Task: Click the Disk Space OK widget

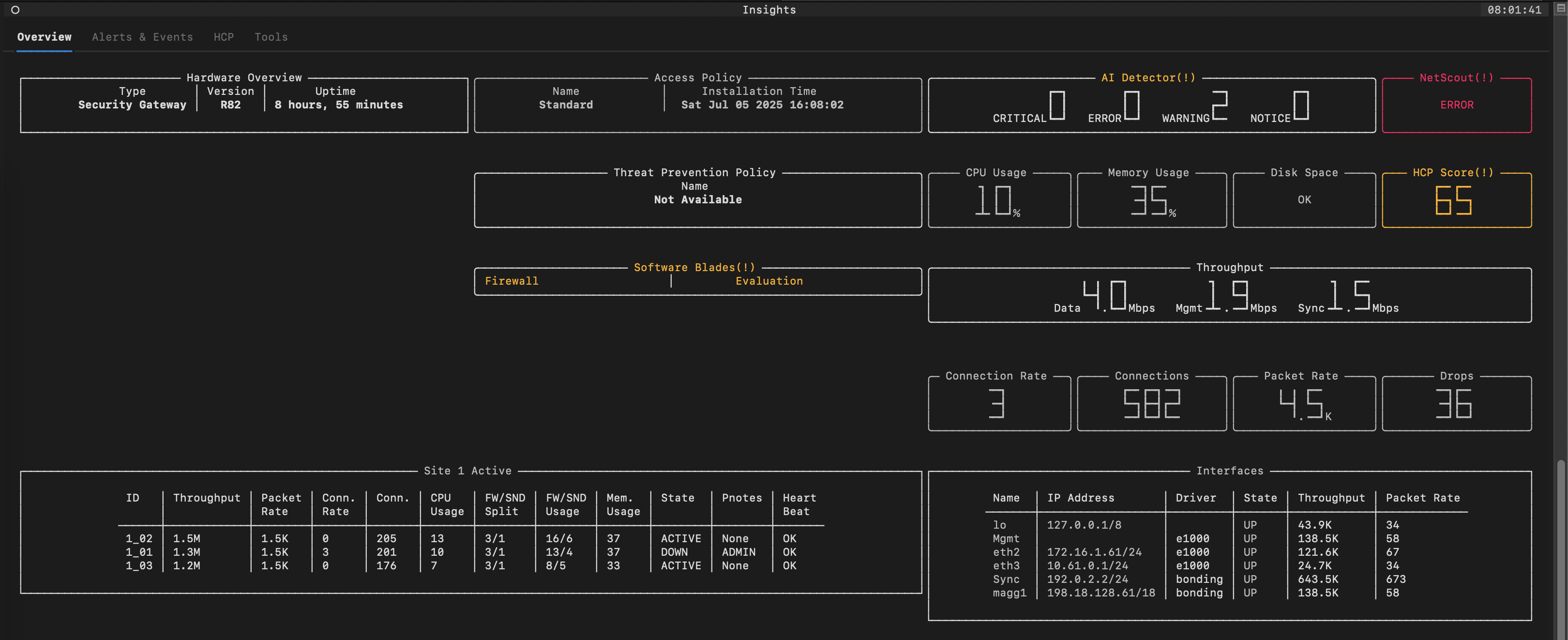Action: click(1304, 200)
